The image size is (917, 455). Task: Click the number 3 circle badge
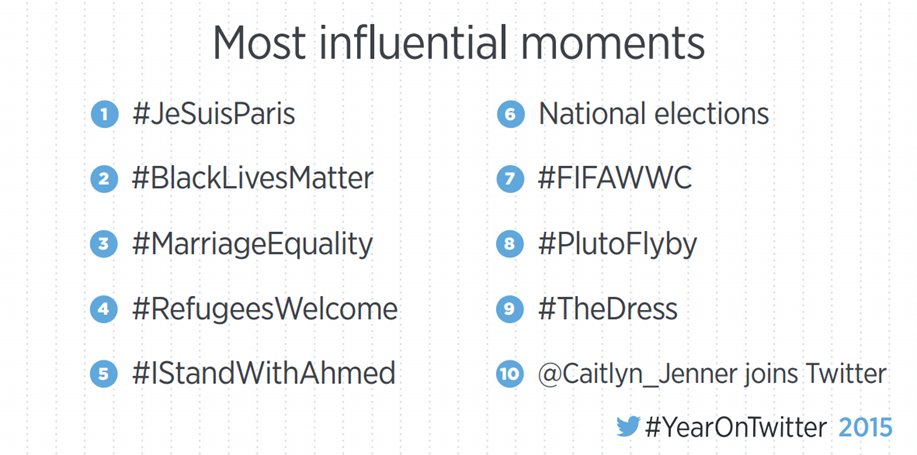click(104, 245)
